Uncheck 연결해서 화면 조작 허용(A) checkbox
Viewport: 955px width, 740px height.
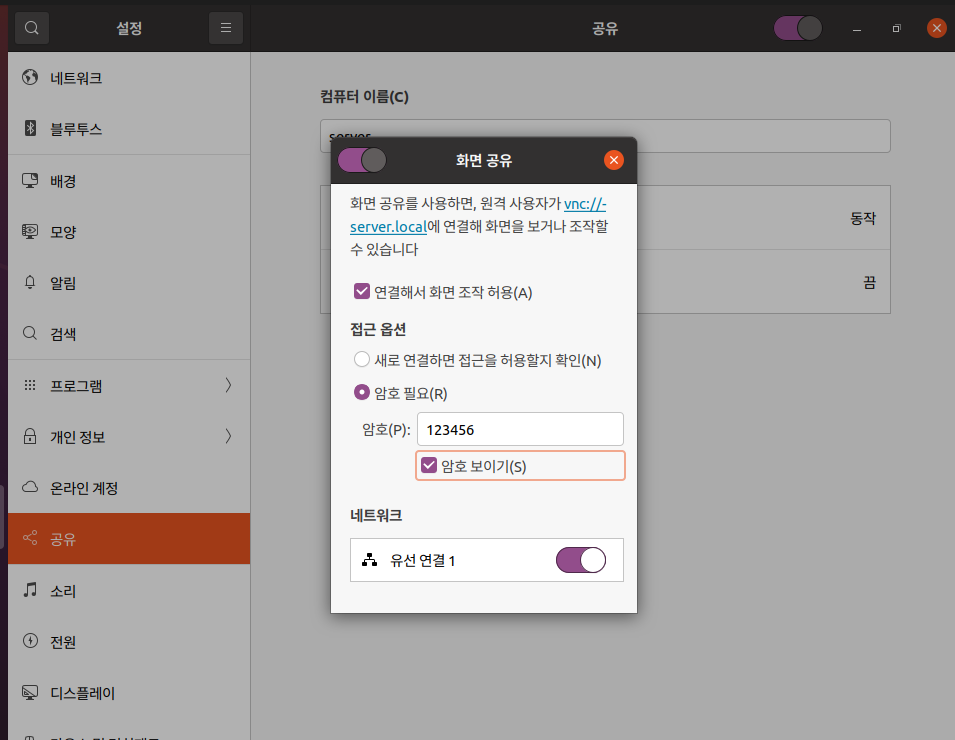pos(362,291)
